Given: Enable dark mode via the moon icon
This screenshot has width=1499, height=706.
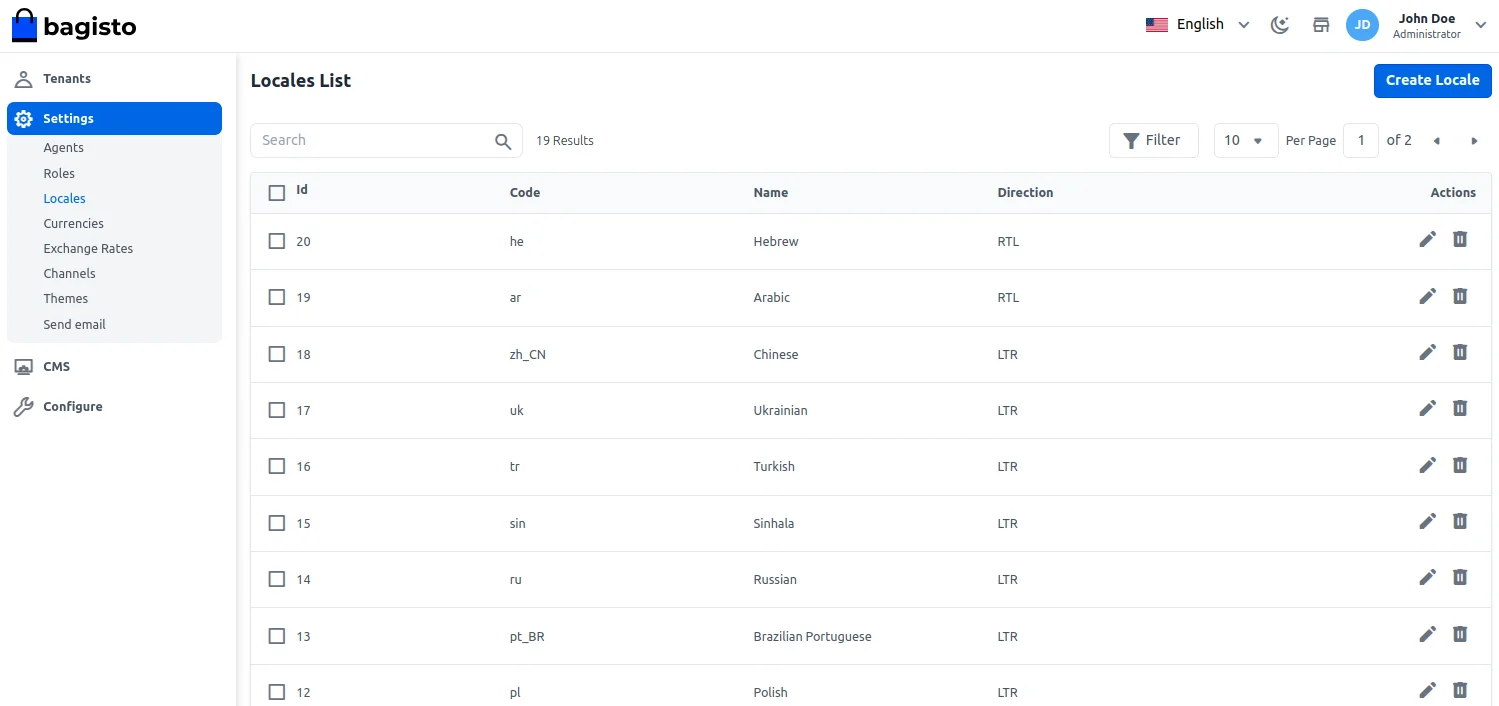Looking at the screenshot, I should 1280,25.
